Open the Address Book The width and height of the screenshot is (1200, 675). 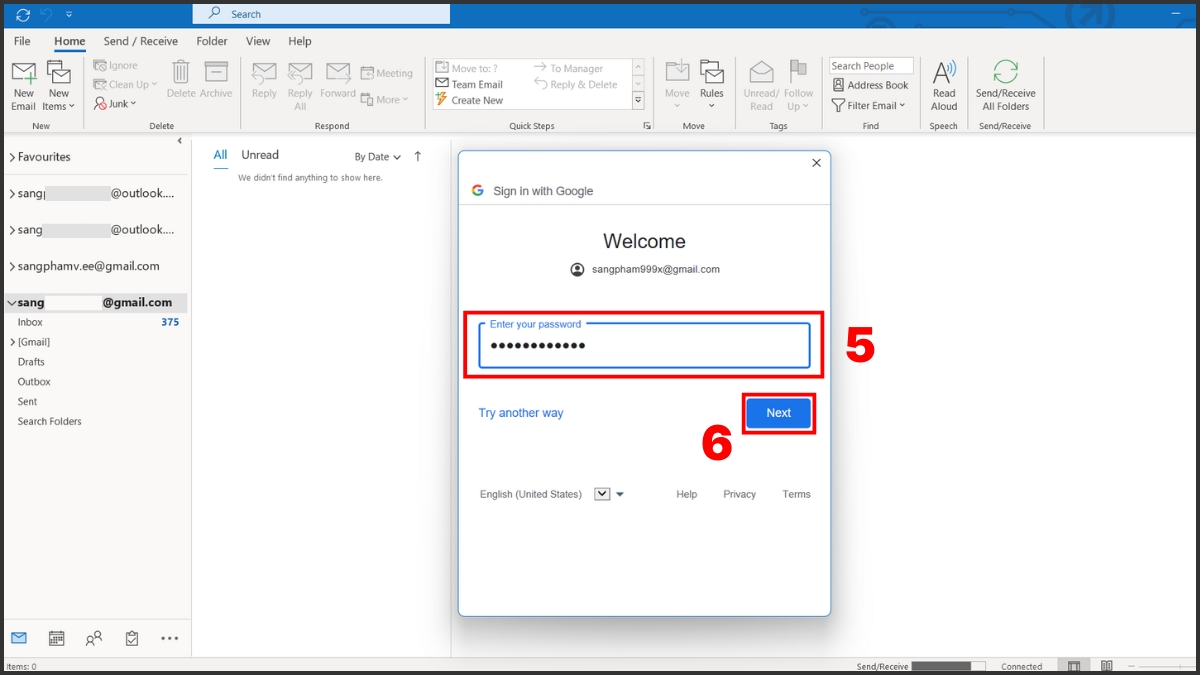tap(870, 85)
